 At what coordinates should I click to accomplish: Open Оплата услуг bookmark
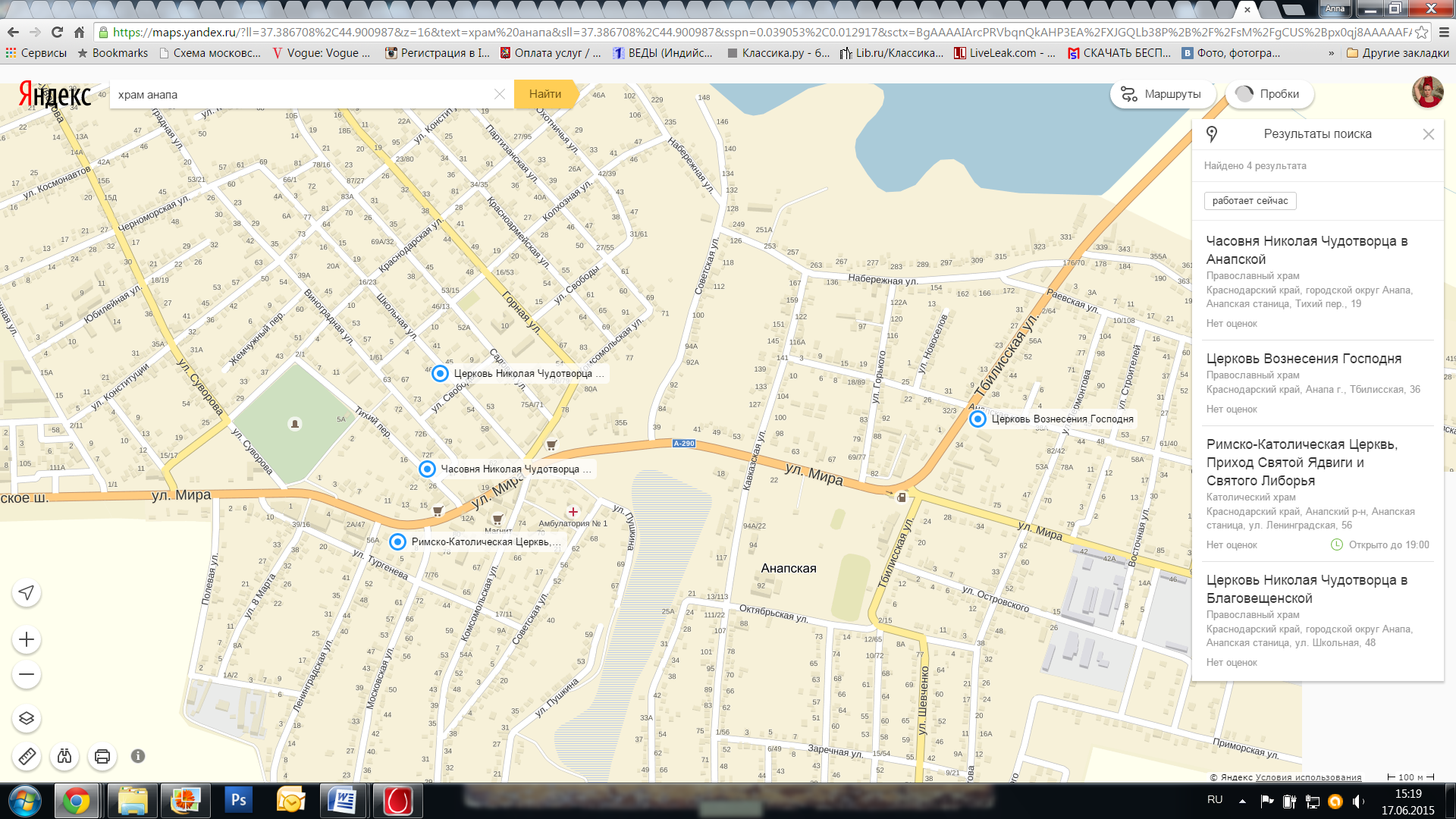click(x=551, y=53)
